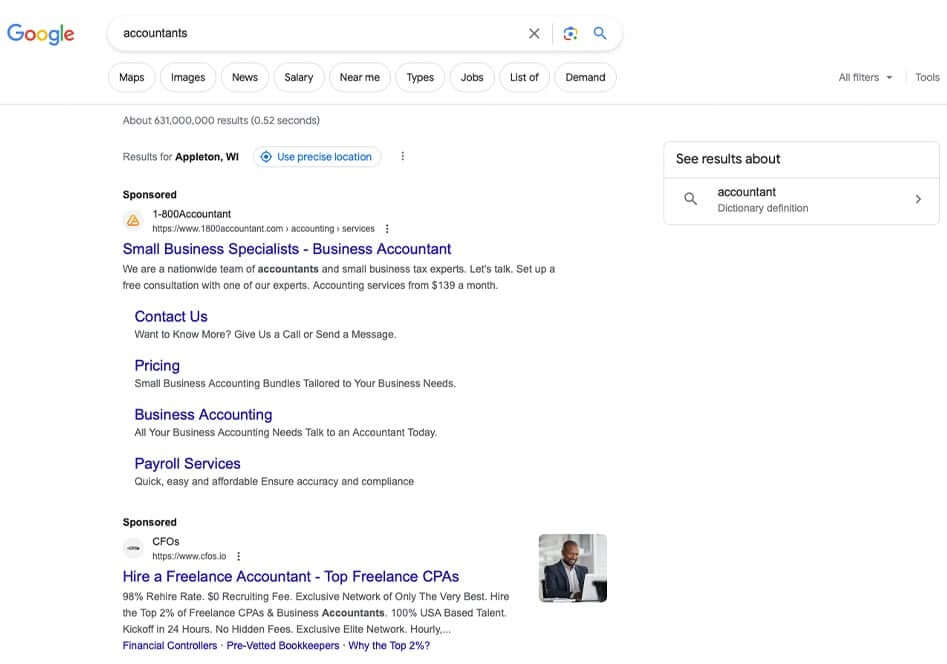Click the CFOs favicon logo
The image size is (947, 664).
(133, 548)
